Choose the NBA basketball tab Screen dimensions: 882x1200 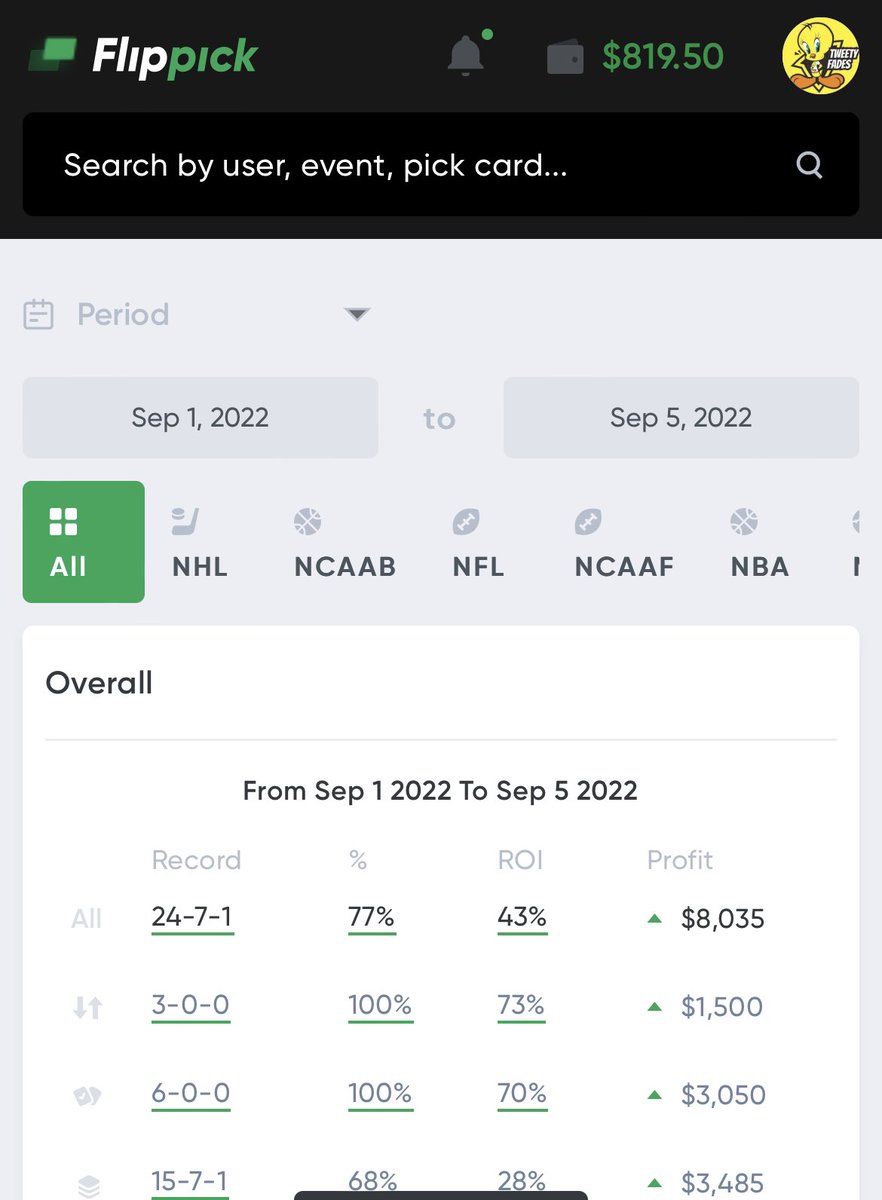[760, 543]
